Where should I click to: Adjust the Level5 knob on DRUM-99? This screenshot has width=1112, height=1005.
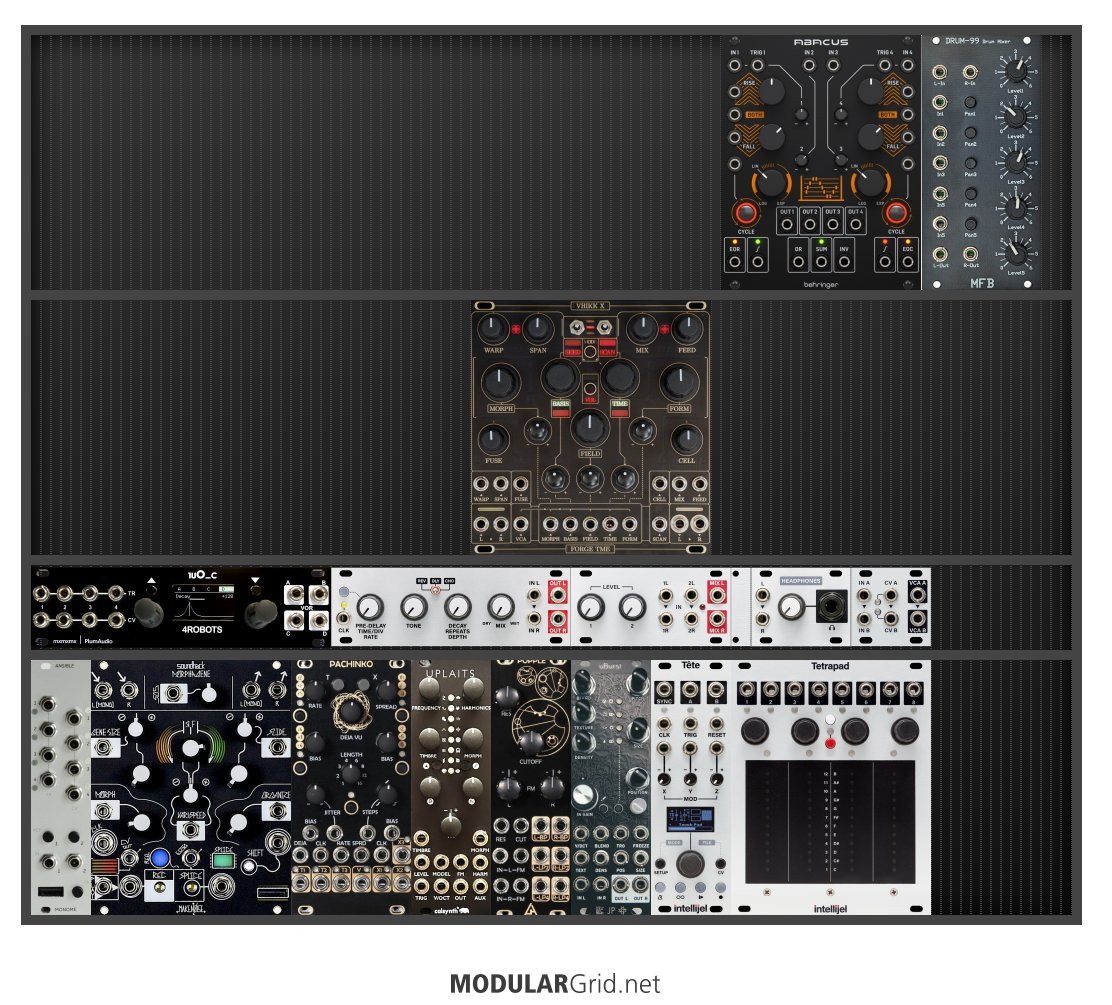pos(1016,252)
